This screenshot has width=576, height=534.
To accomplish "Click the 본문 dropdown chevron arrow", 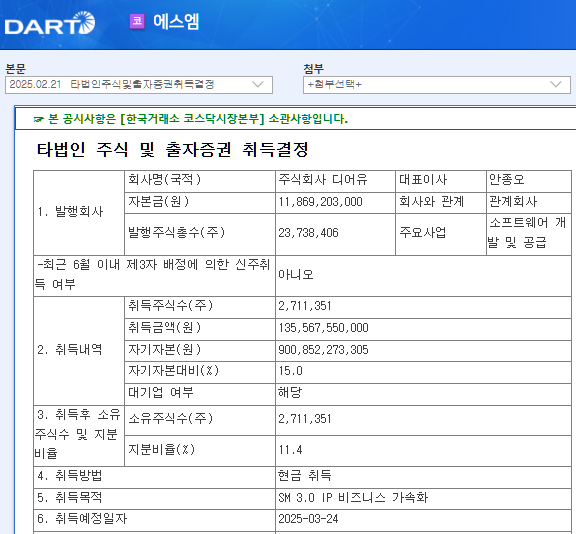I will 258,84.
